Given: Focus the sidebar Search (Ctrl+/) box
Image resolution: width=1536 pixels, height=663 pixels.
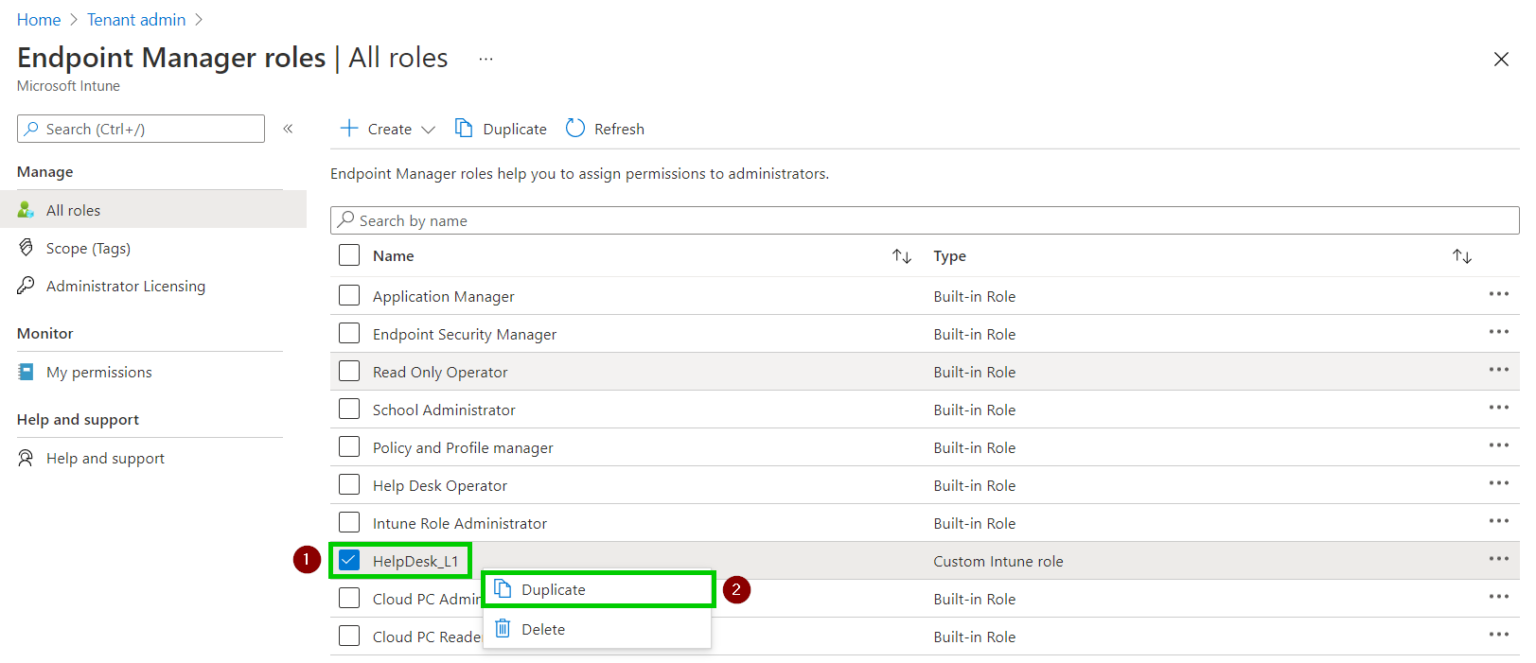Looking at the screenshot, I should [141, 129].
